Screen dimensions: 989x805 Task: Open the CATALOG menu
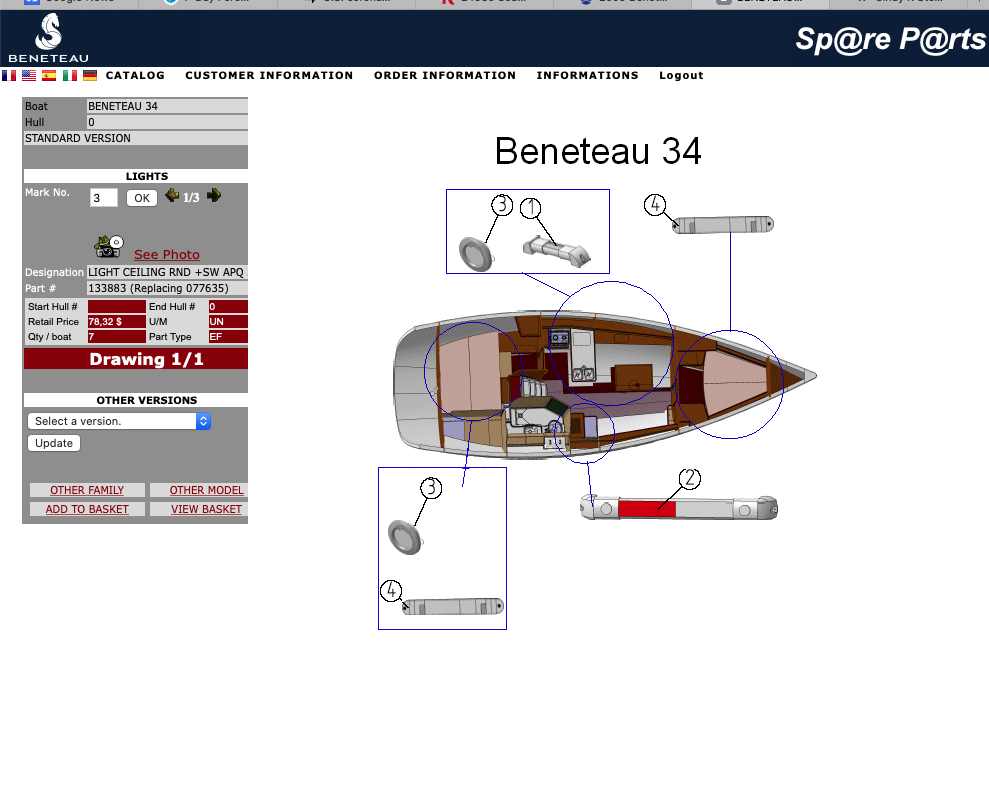point(135,75)
